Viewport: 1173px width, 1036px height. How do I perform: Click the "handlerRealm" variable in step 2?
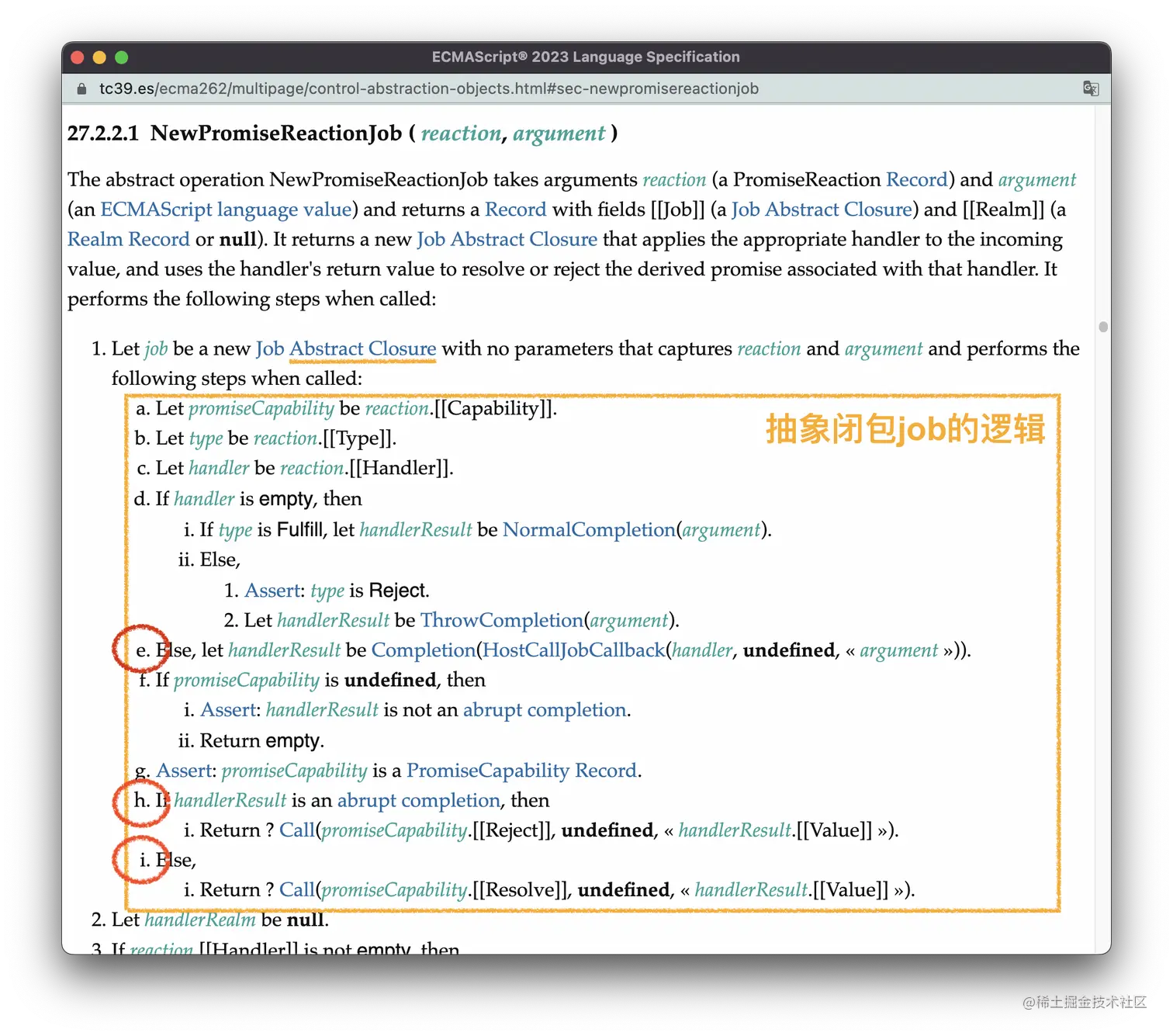[200, 920]
